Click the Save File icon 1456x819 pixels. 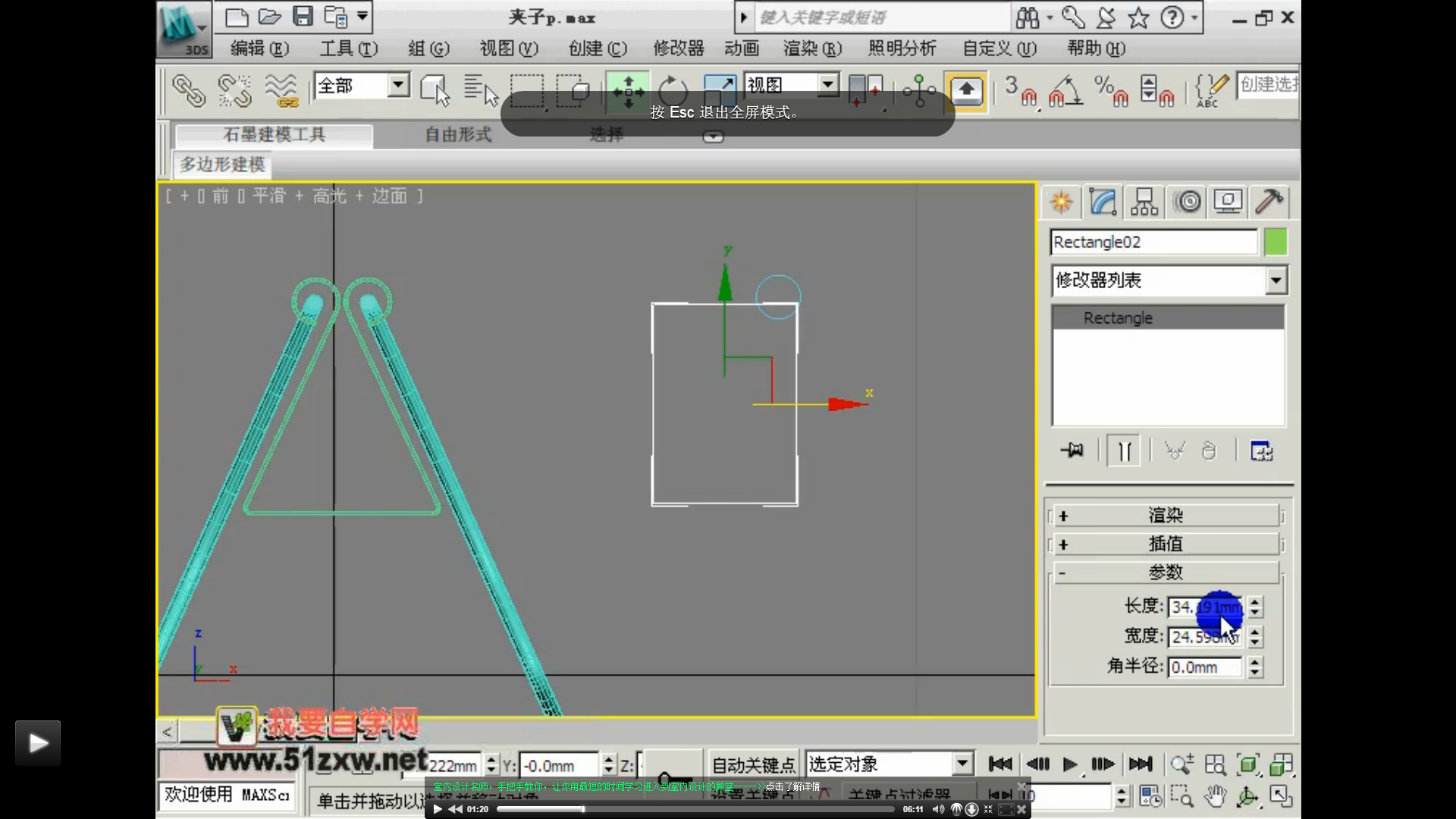click(x=303, y=17)
